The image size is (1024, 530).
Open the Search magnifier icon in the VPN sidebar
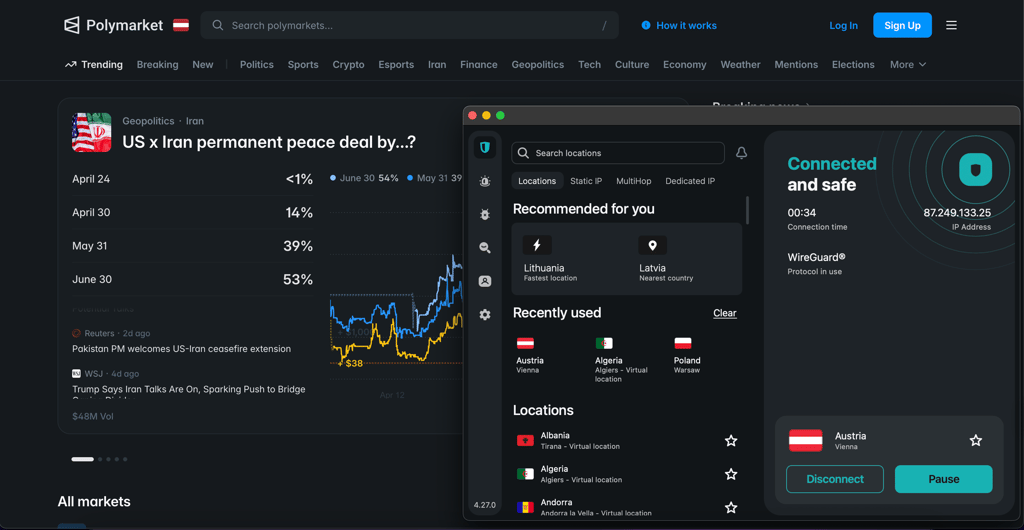point(485,247)
